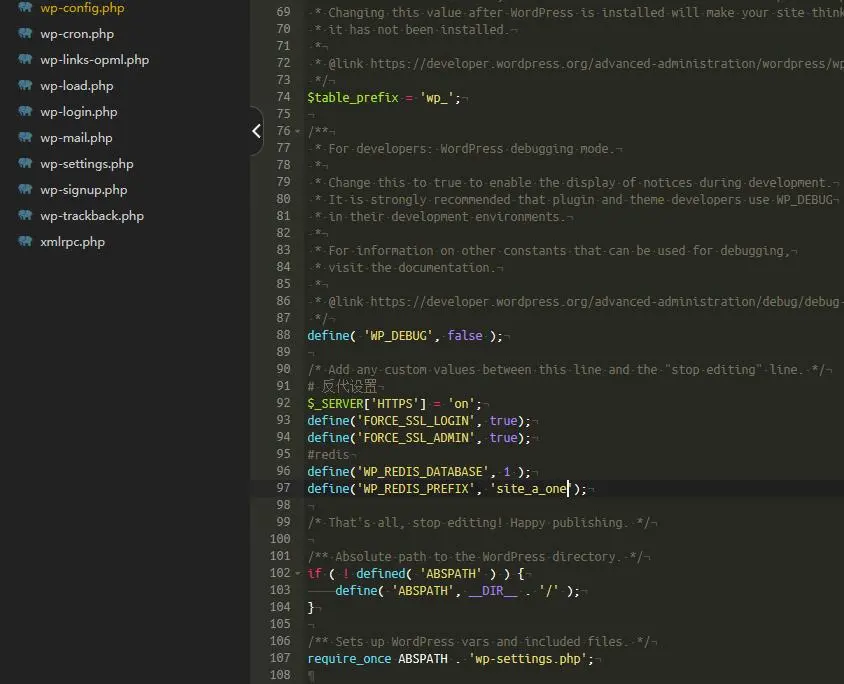Click the closing brace on line 104

pos(311,608)
